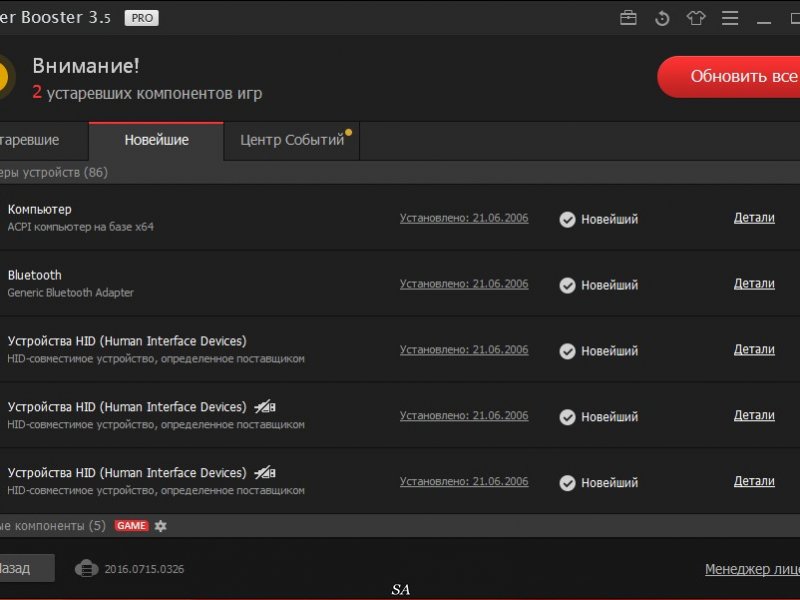
Task: Click the Generic Bluetooth Adapter text
Action: [70, 293]
